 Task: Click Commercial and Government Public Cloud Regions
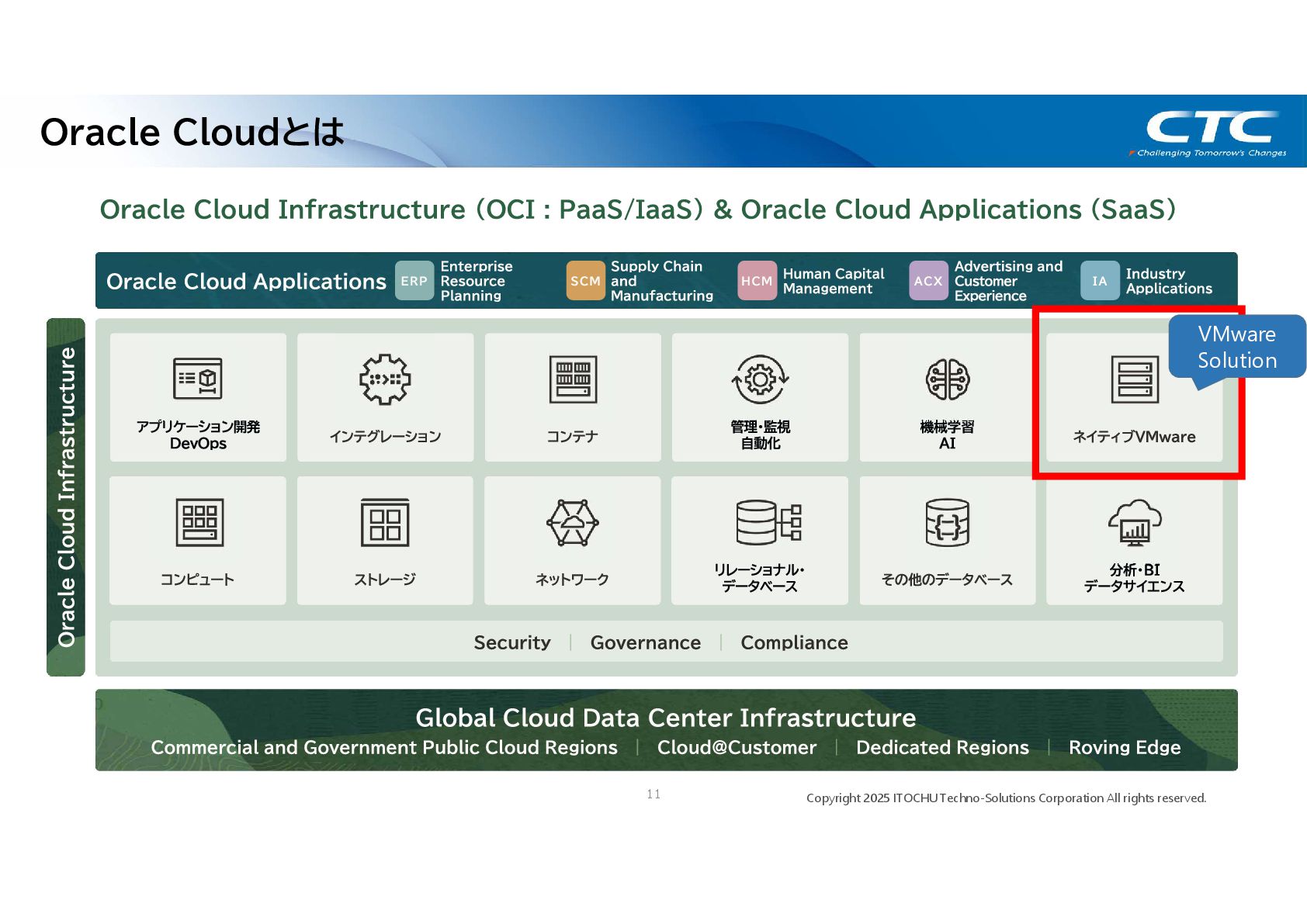[384, 747]
